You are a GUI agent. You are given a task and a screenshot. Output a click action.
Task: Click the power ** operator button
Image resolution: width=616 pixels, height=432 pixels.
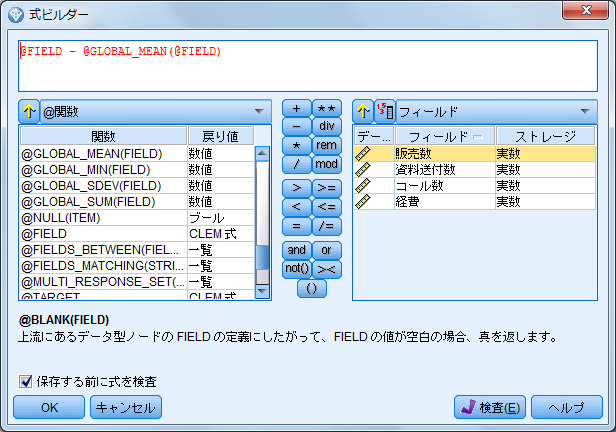coord(326,108)
